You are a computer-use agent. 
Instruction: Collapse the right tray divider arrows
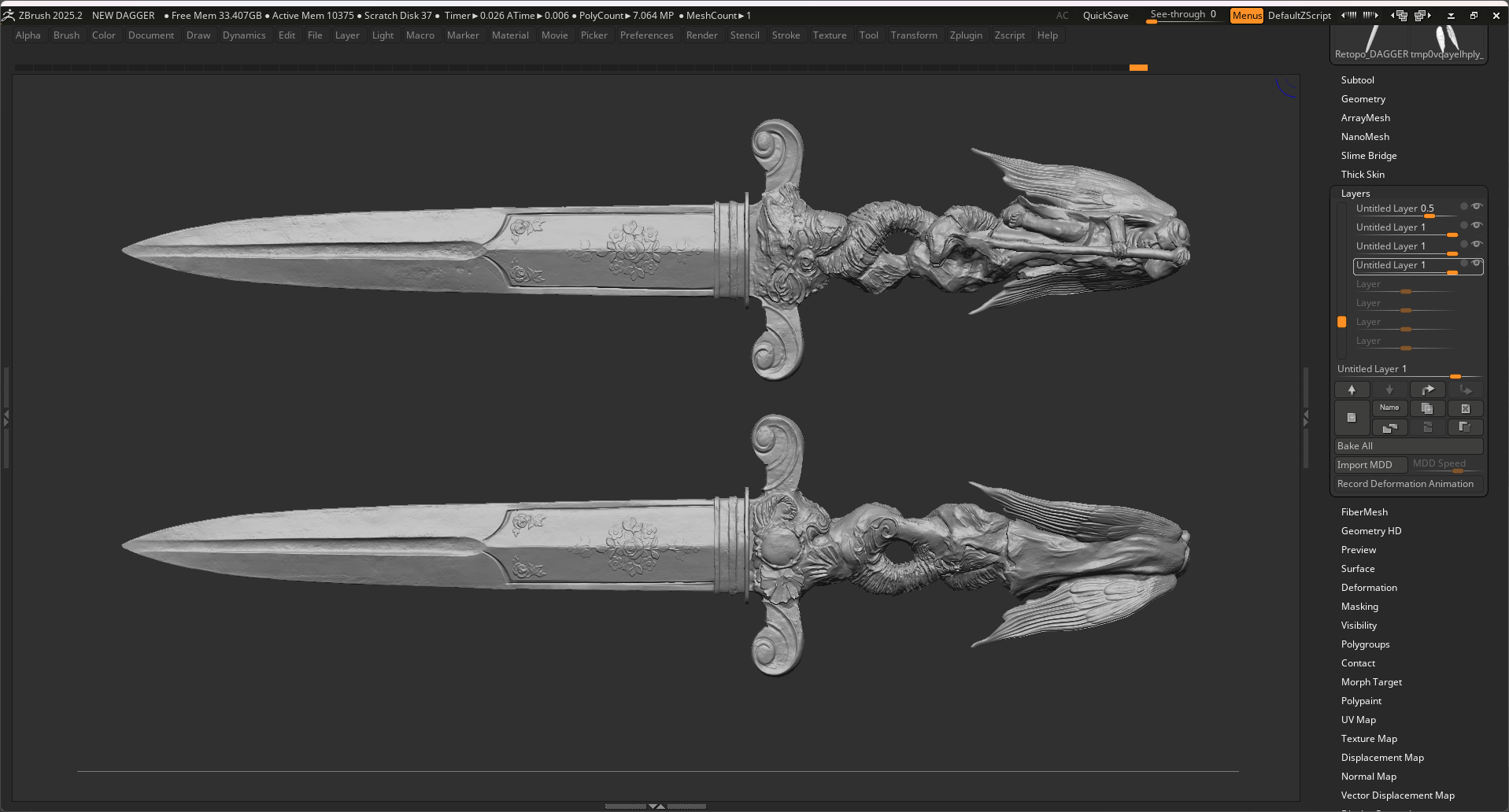1306,419
